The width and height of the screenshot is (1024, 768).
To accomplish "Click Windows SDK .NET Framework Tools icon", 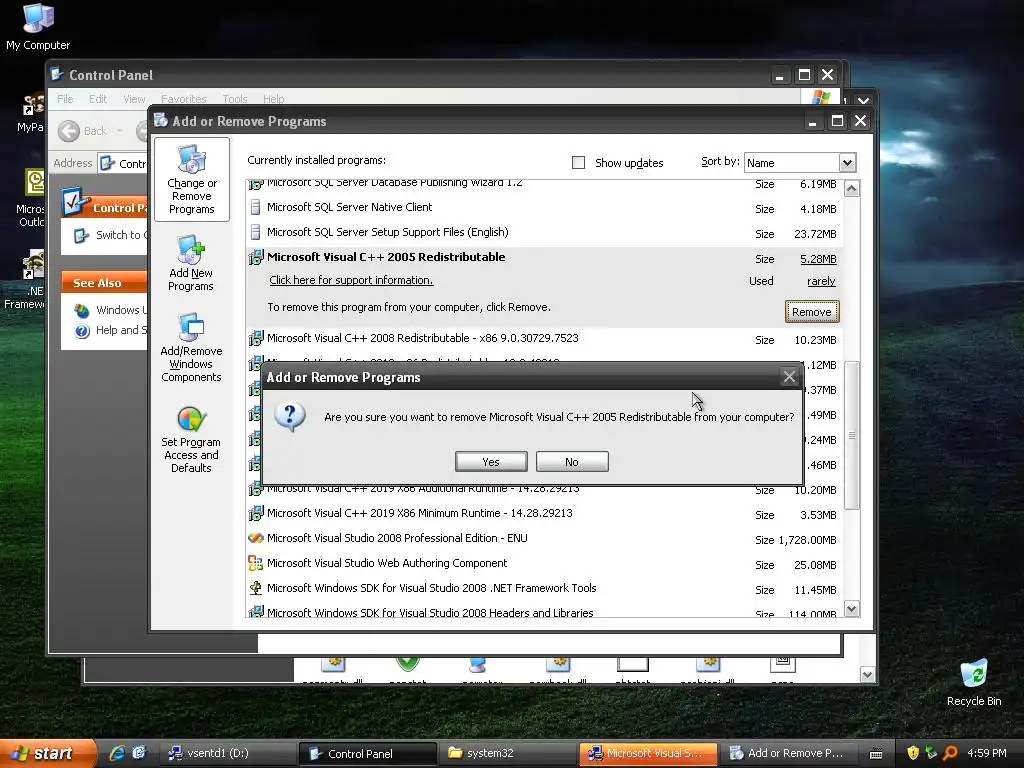I will point(255,588).
